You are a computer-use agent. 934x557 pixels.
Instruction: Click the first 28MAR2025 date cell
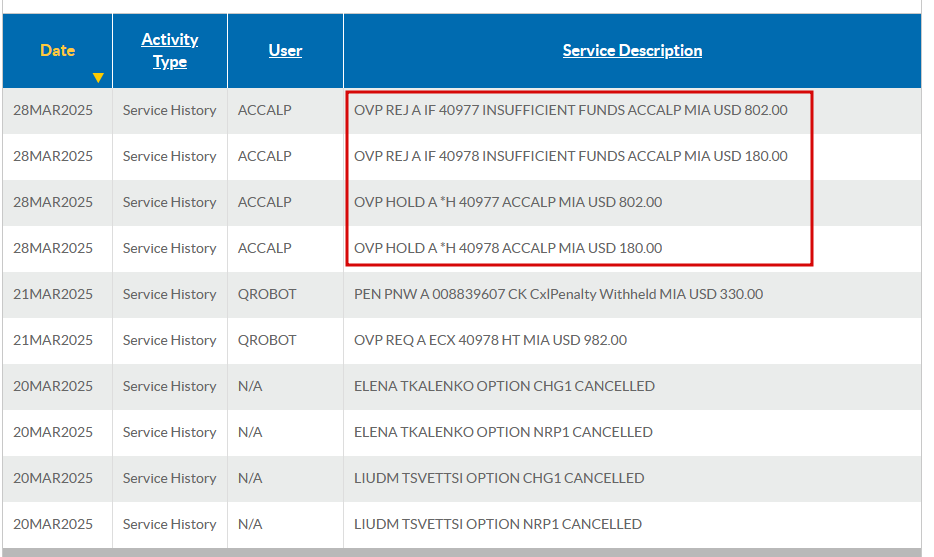pyautogui.click(x=53, y=110)
